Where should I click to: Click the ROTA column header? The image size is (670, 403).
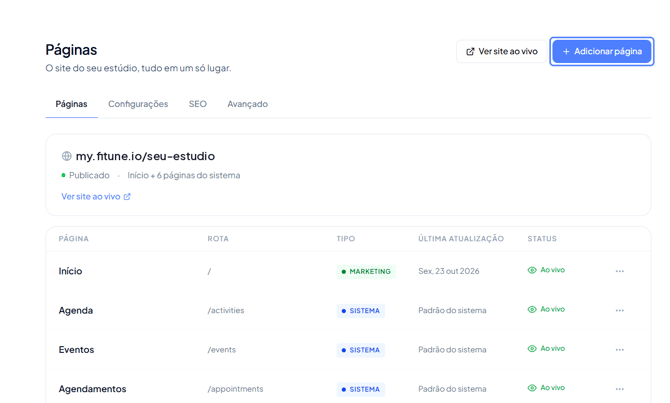[218, 238]
